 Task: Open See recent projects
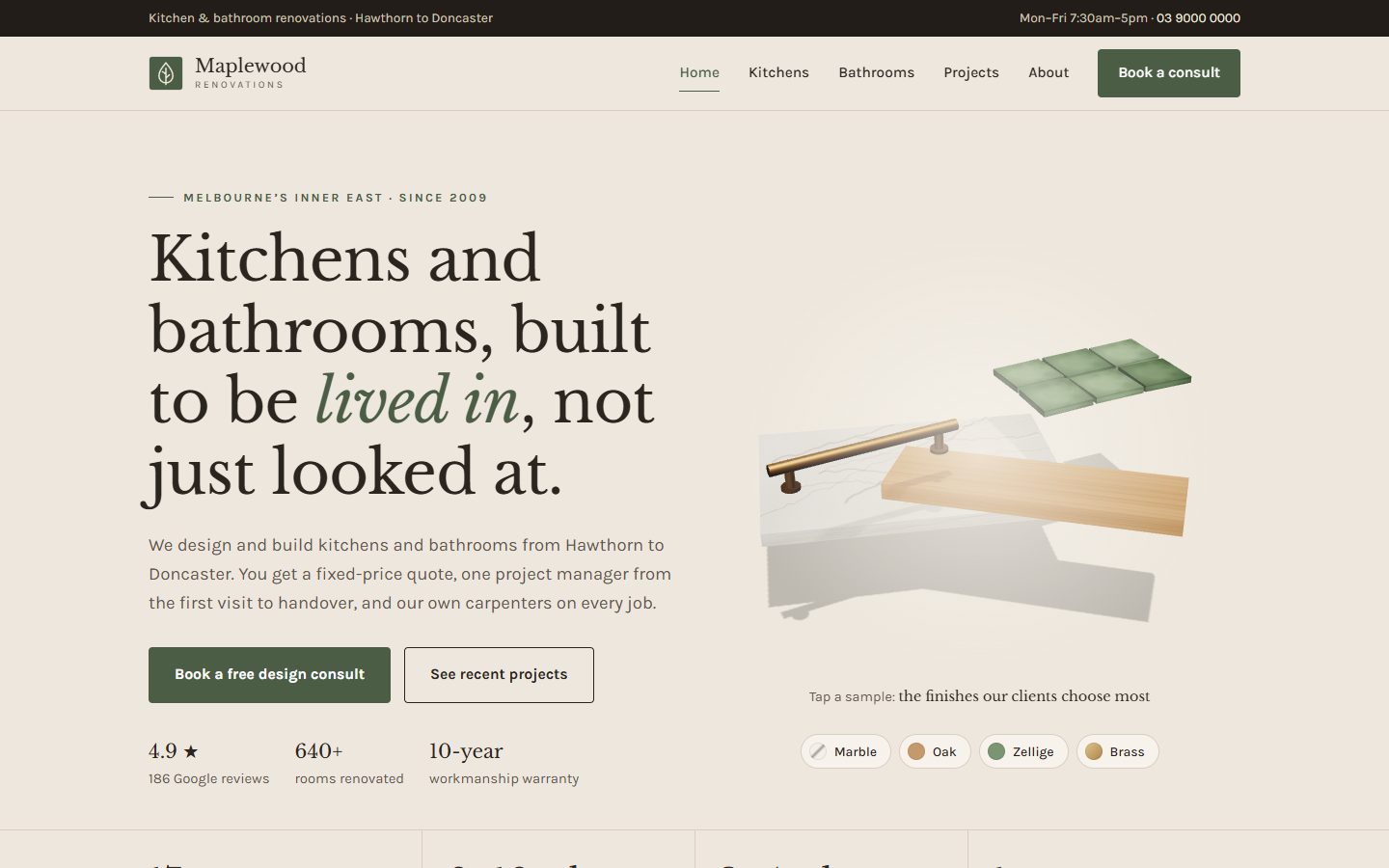tap(499, 675)
